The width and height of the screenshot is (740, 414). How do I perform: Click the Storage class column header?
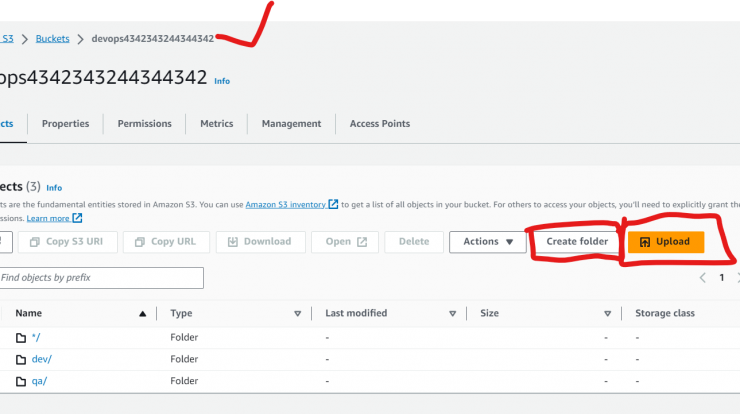[x=664, y=313]
